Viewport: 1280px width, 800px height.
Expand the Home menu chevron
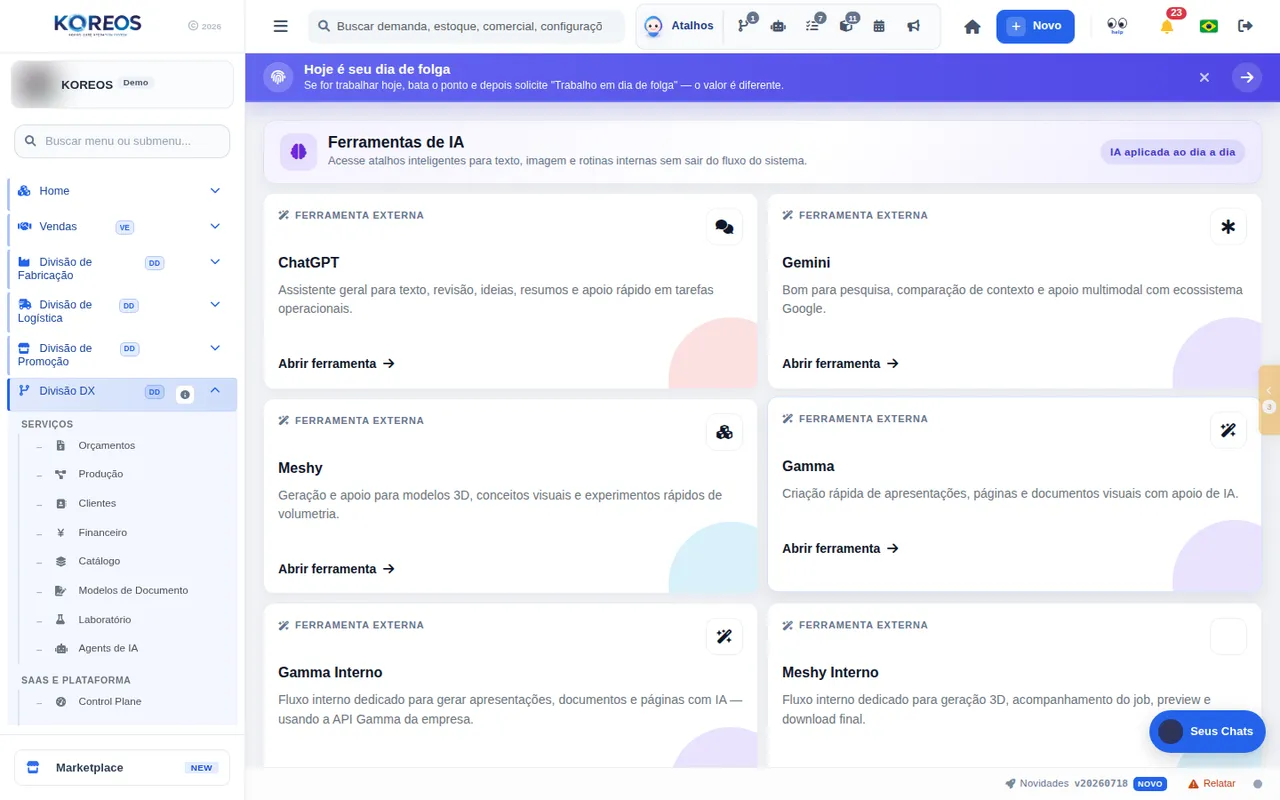click(215, 190)
